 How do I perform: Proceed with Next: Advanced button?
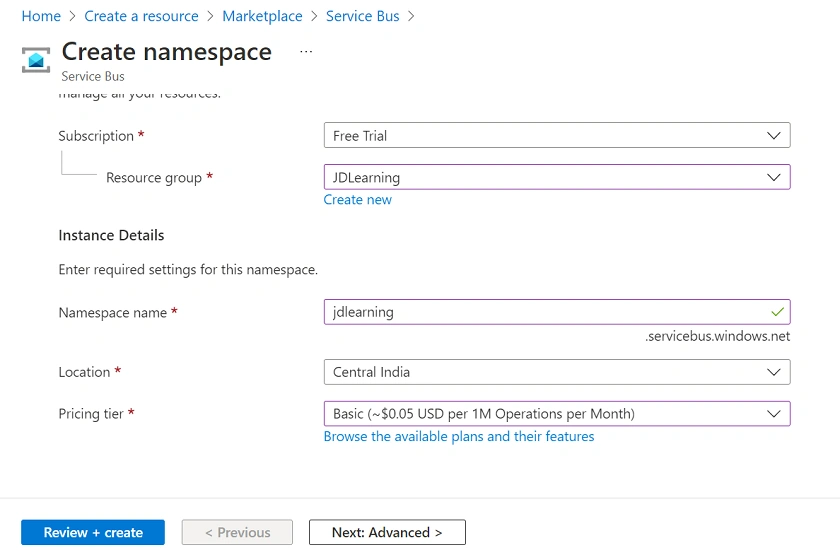[387, 532]
